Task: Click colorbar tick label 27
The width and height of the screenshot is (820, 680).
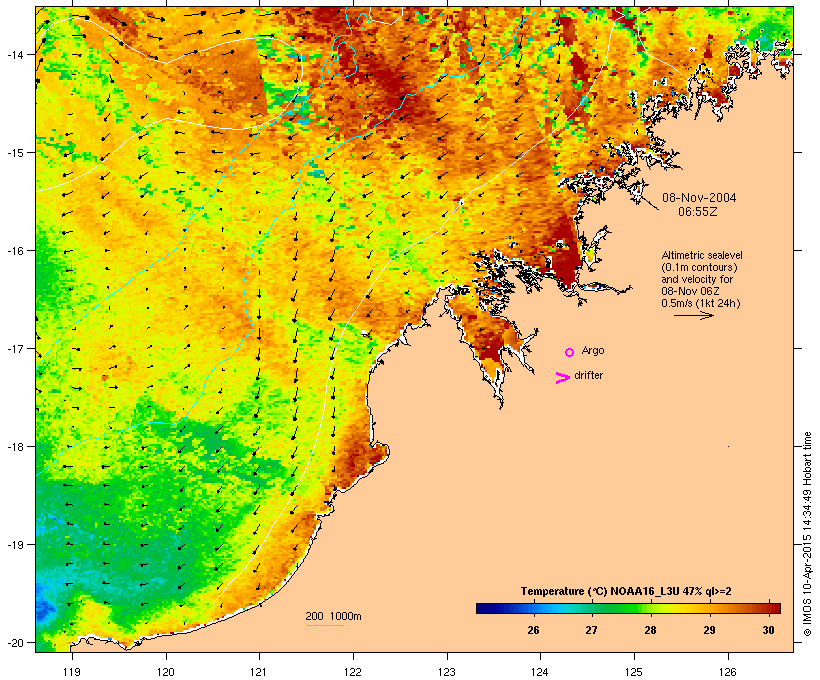Action: [x=591, y=630]
